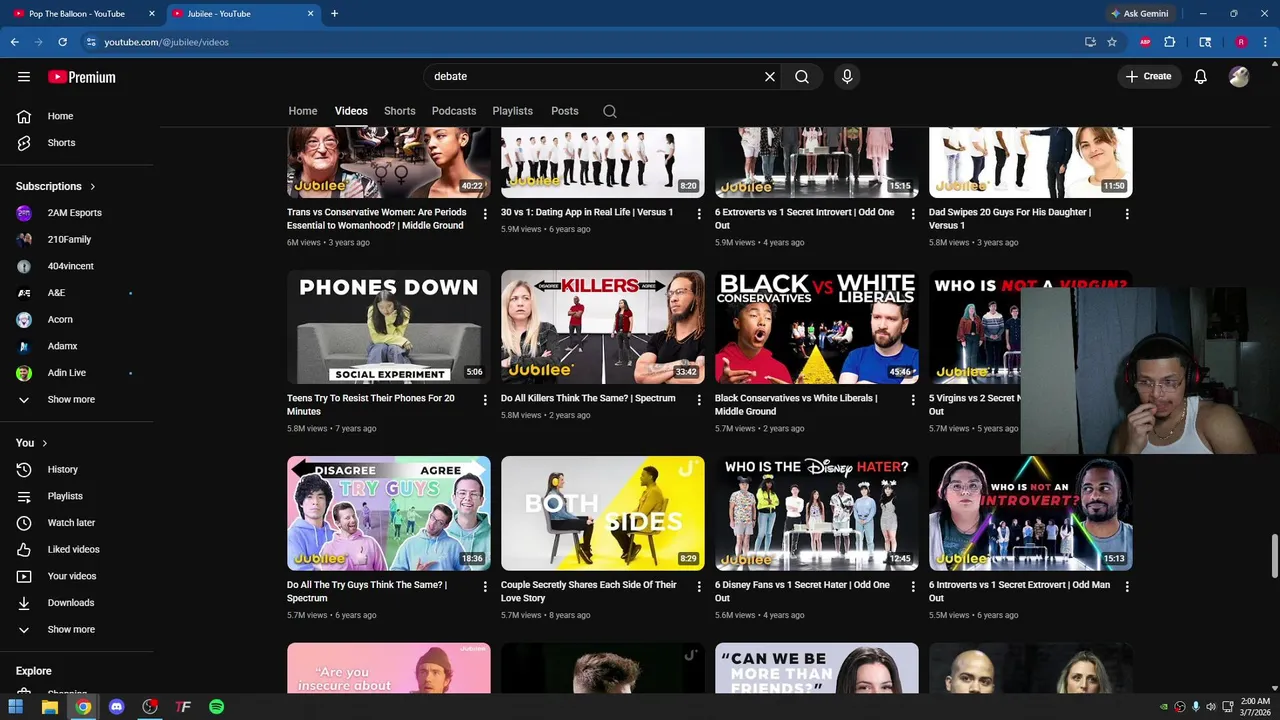Click the Ask Gemini button
Screen dimensions: 1280x720
[x=1139, y=14]
